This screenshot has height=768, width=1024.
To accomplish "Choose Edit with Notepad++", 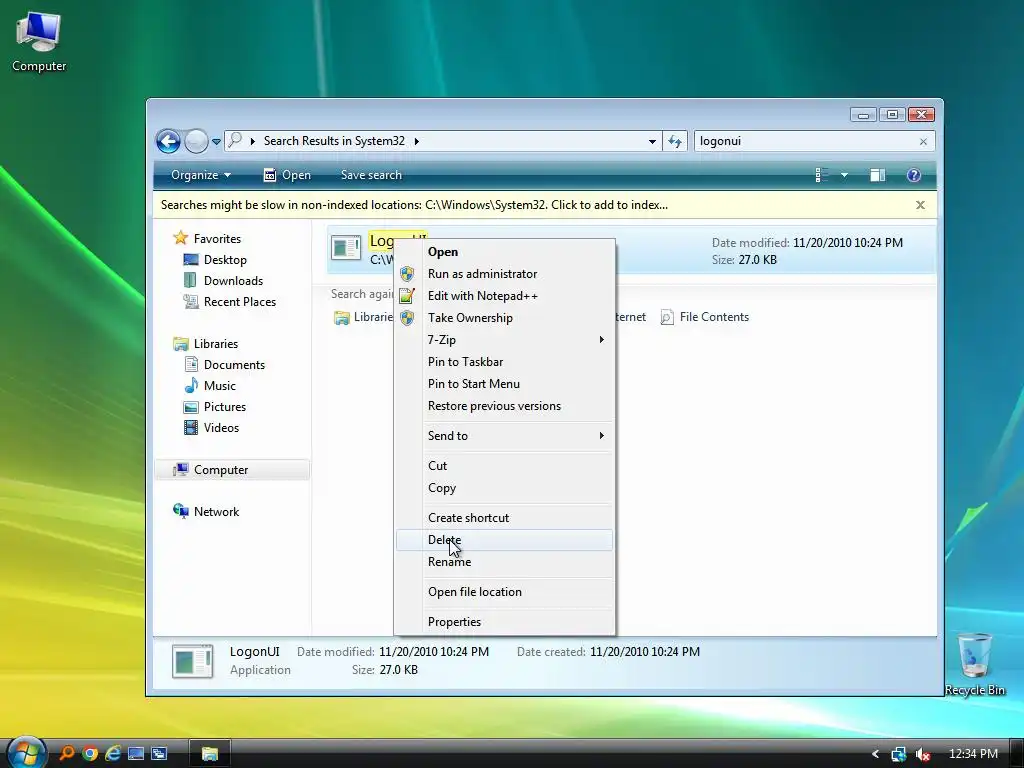I will 504,296.
